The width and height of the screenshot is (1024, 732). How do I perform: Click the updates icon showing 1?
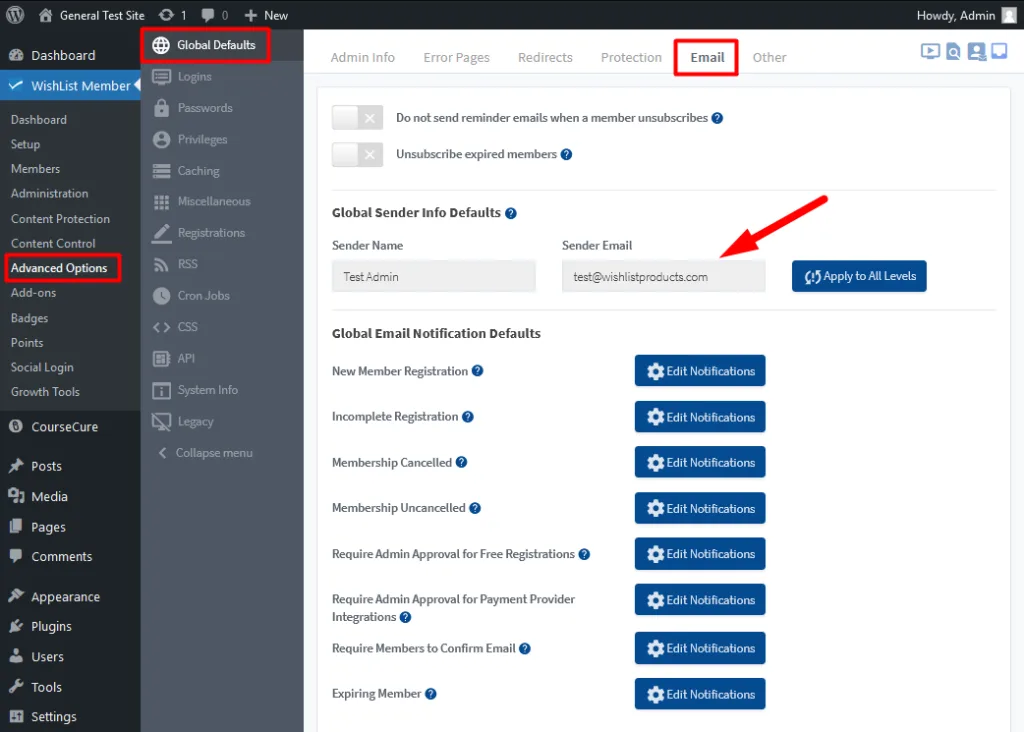(x=172, y=15)
